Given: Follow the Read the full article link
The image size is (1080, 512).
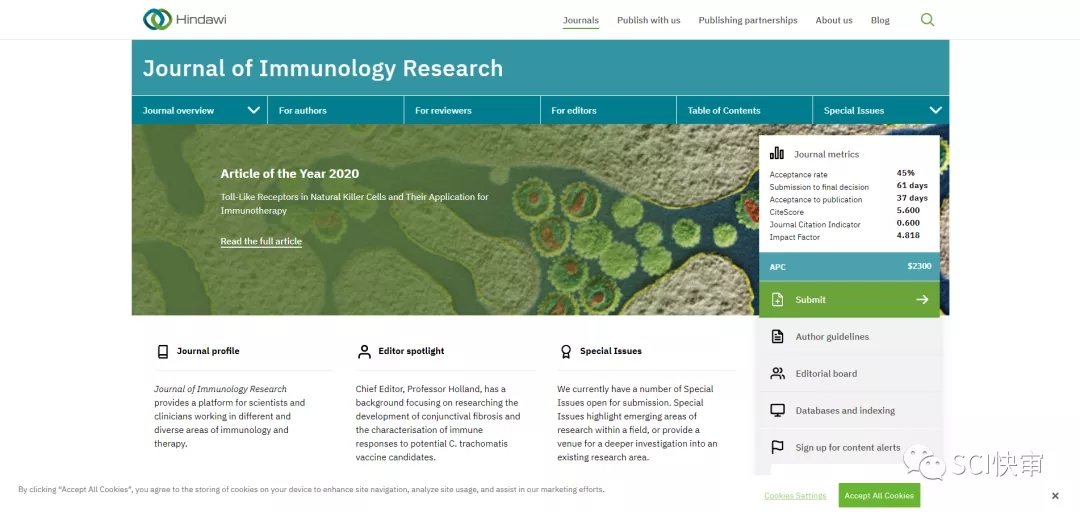Looking at the screenshot, I should [261, 241].
